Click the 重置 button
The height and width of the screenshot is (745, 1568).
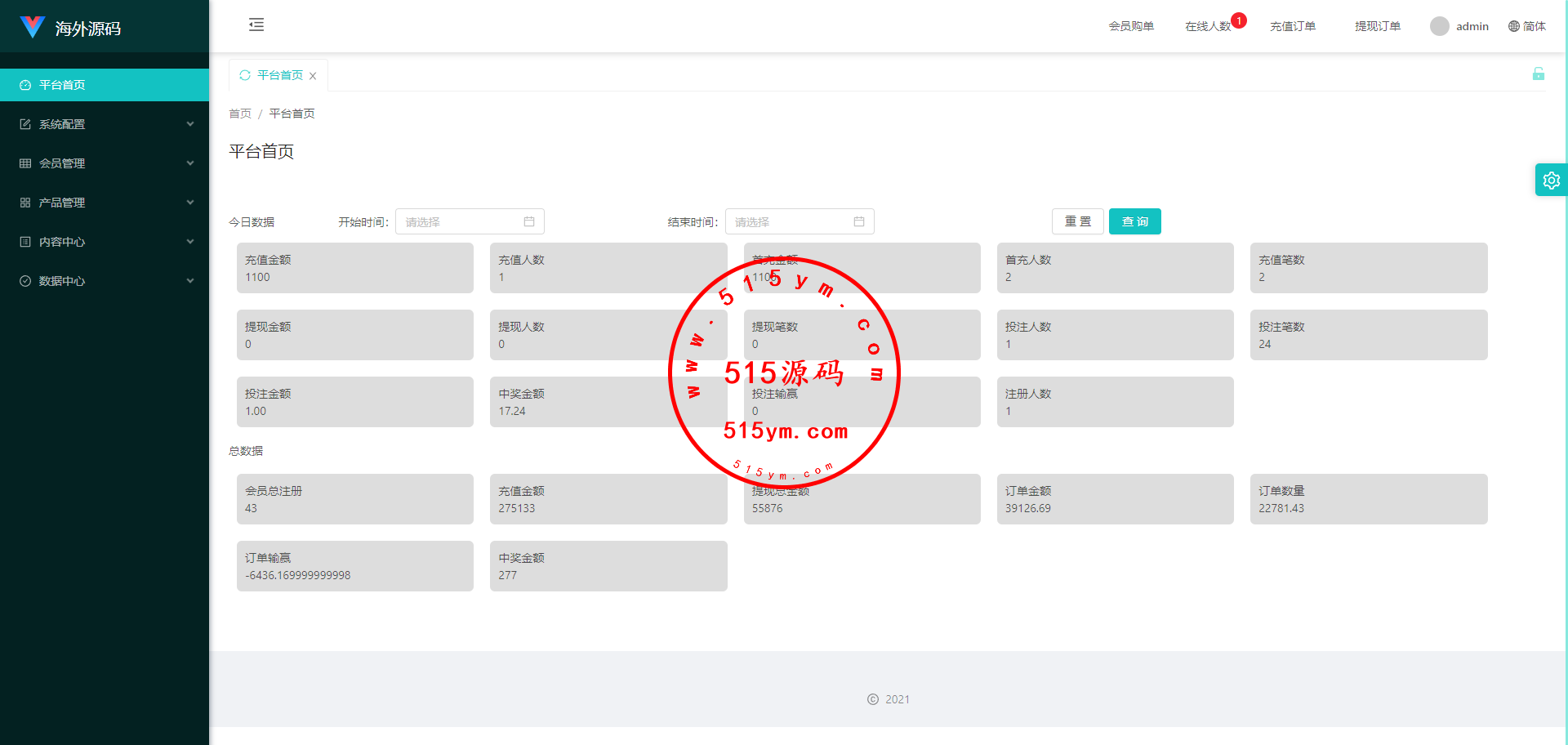(1077, 221)
